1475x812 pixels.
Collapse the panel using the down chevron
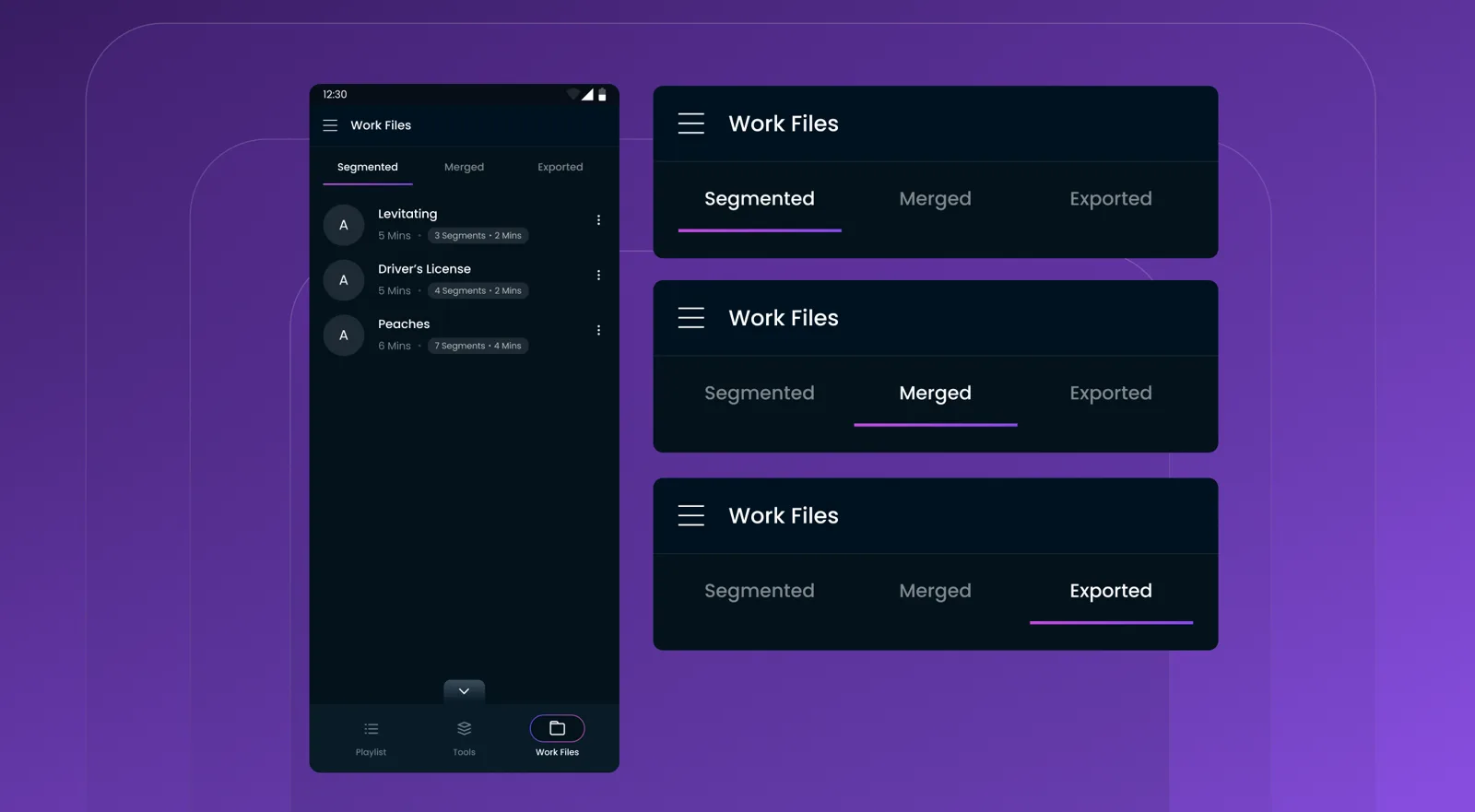tap(464, 691)
